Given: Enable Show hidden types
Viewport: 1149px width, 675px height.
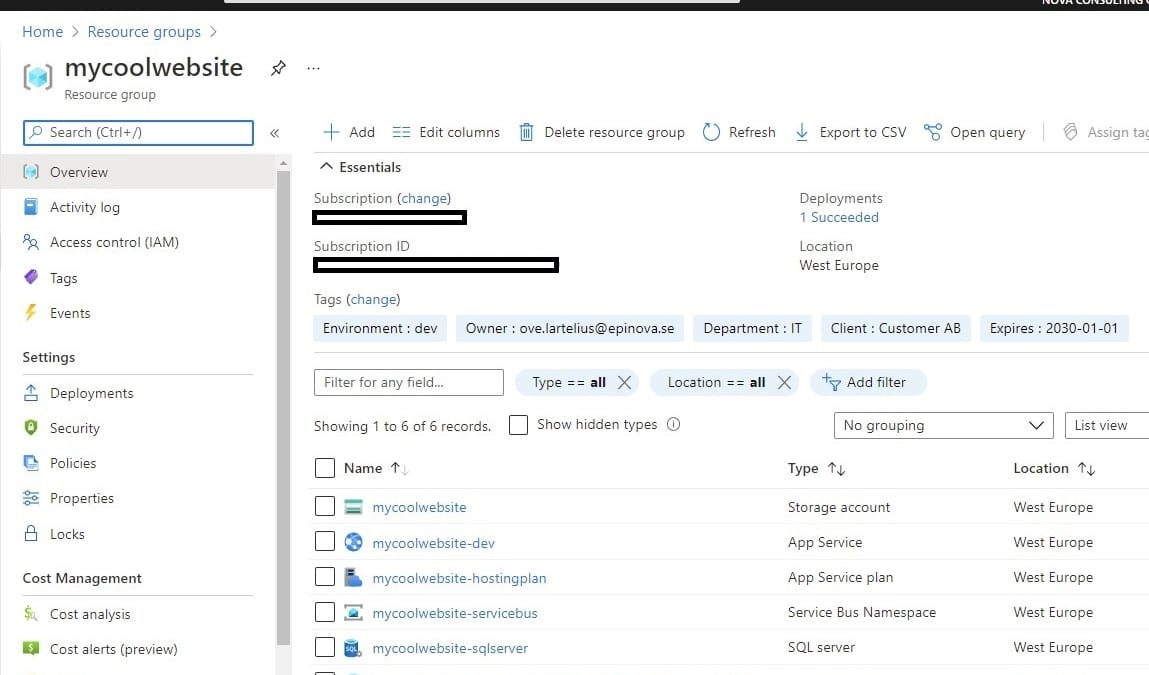Looking at the screenshot, I should pyautogui.click(x=519, y=424).
